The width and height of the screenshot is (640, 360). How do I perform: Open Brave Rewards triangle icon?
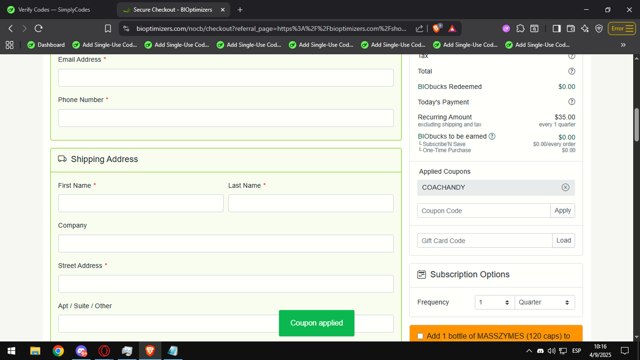tap(452, 29)
